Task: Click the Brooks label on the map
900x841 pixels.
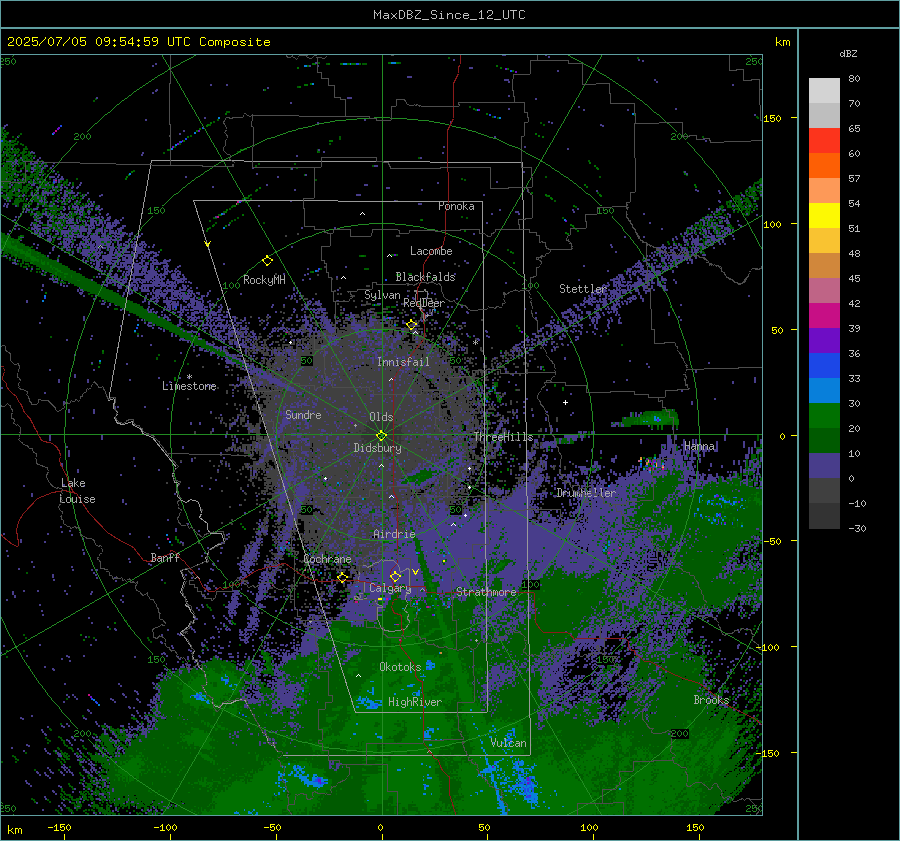Action: click(x=711, y=700)
